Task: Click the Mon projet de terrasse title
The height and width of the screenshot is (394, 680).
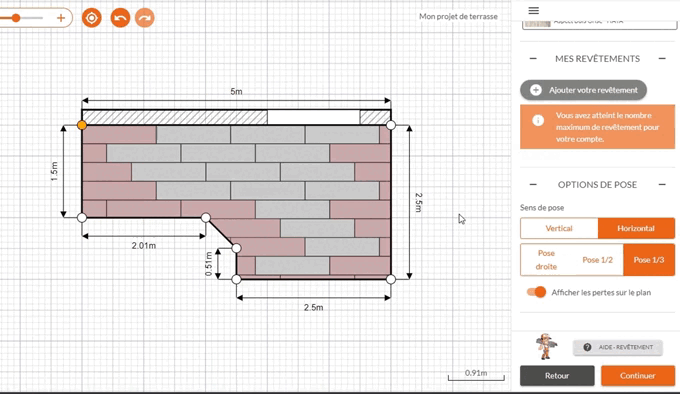Action: coord(458,16)
